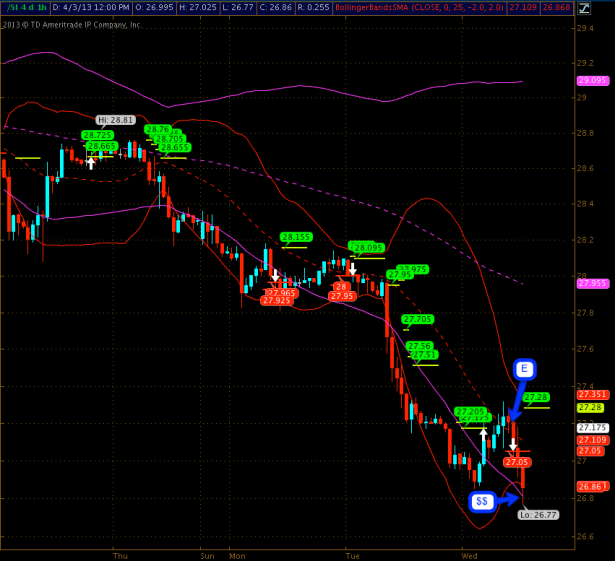Click the pink 27.955 price axis tag
Image resolution: width=615 pixels, height=561 pixels.
[x=591, y=283]
